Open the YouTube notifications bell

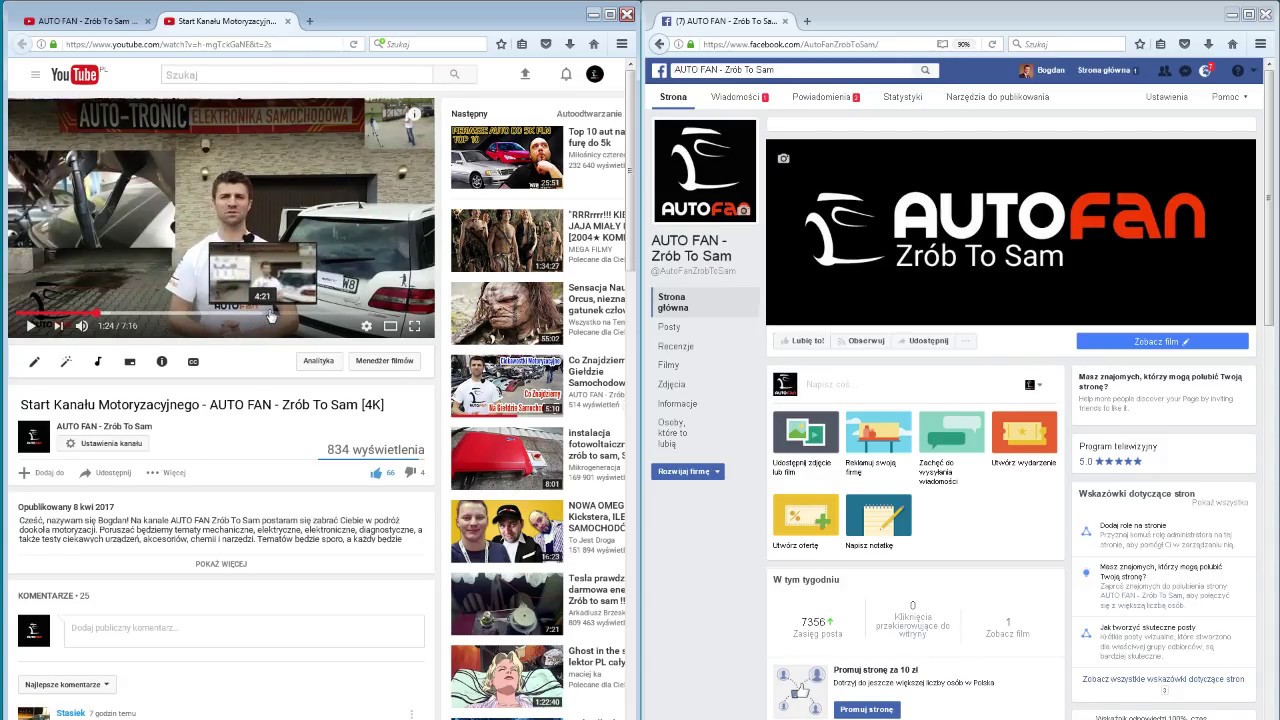(566, 74)
